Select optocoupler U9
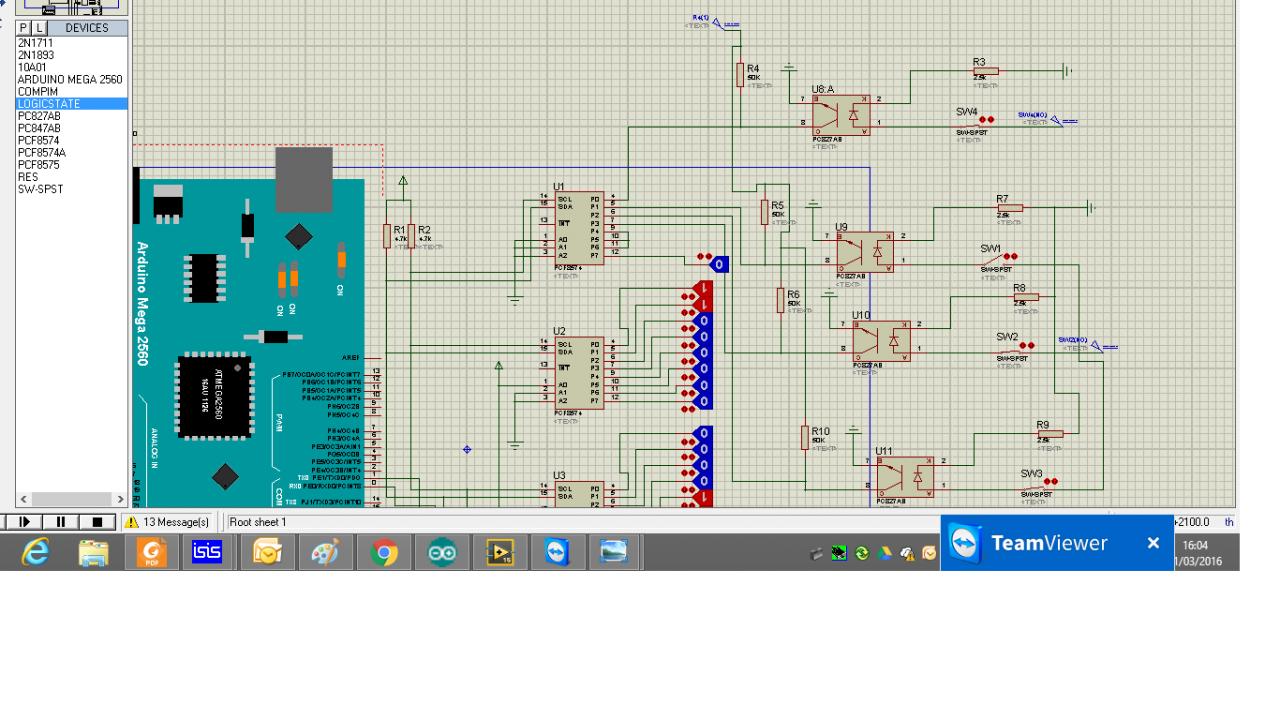Screen dimensions: 1280x720 click(865, 251)
